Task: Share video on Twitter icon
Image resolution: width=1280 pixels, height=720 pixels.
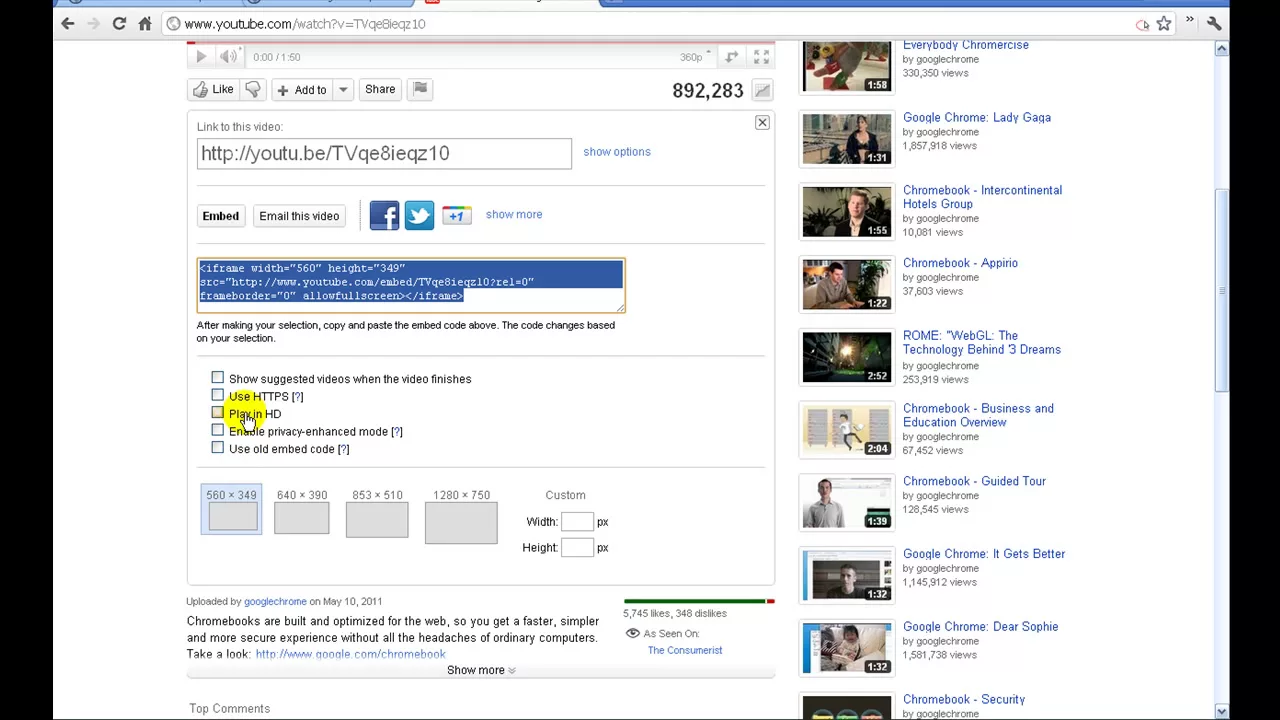Action: pyautogui.click(x=419, y=215)
